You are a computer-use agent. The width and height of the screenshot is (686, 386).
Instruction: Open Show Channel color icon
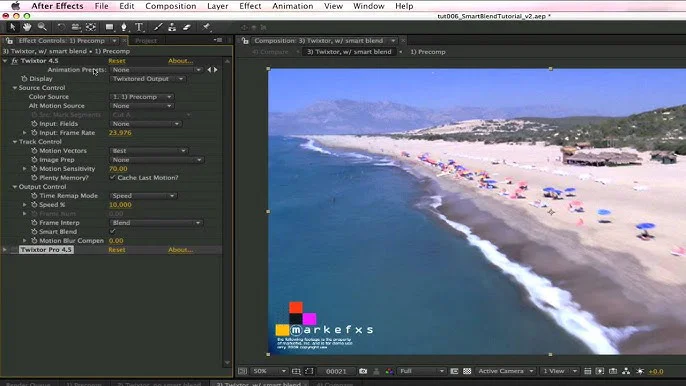point(389,371)
